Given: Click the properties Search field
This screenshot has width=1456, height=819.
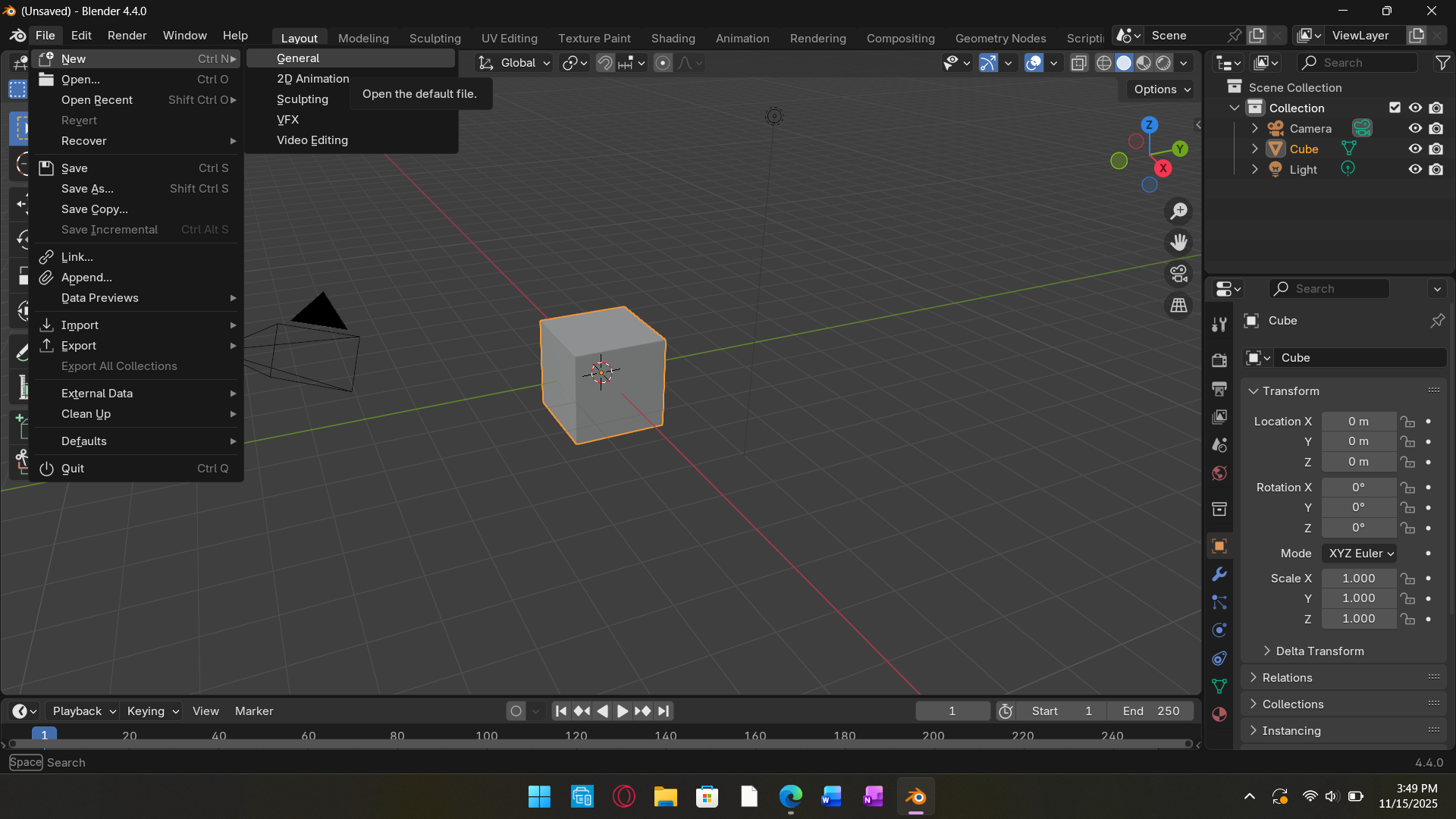Looking at the screenshot, I should coord(1329,289).
